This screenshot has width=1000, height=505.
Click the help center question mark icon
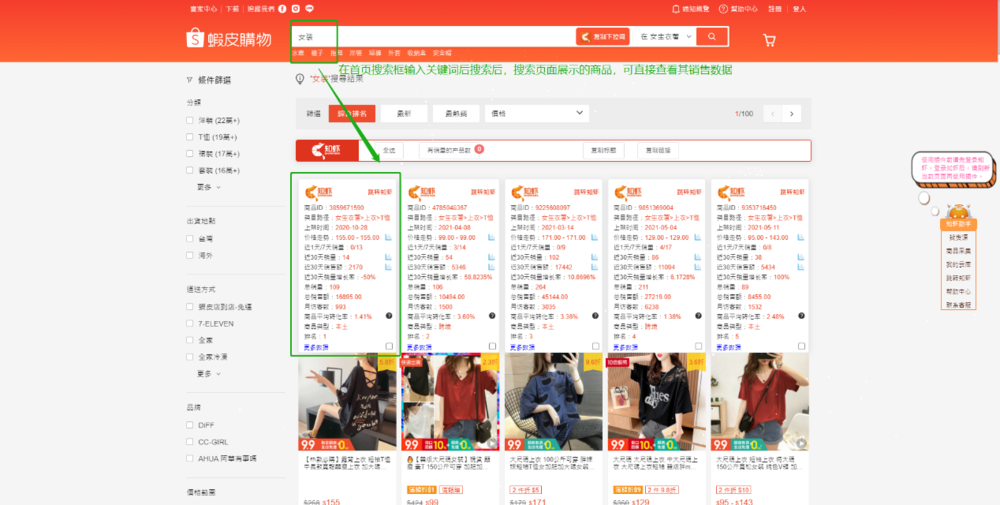(723, 9)
